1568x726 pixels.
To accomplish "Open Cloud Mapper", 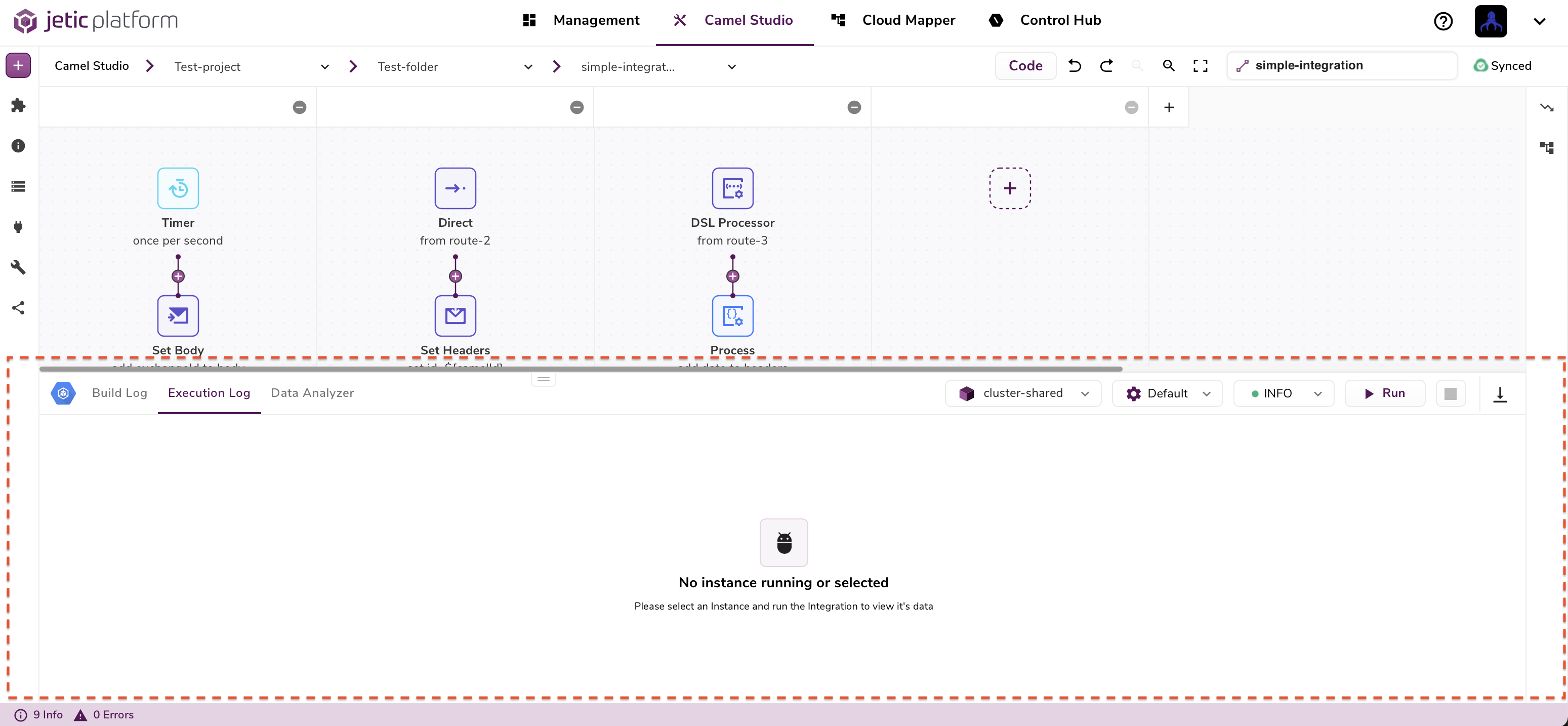I will click(893, 20).
